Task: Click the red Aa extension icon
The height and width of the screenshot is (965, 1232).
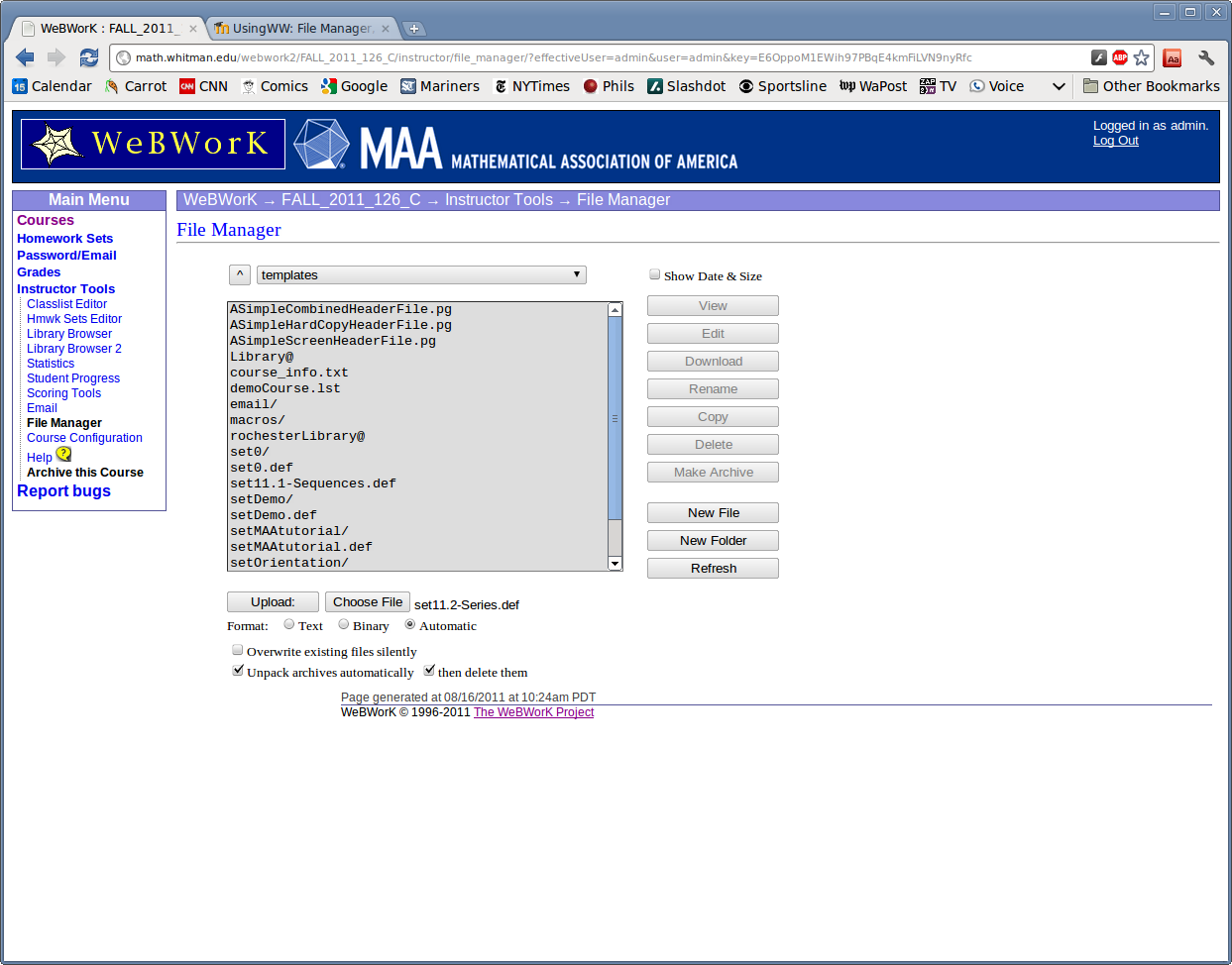Action: tap(1173, 58)
